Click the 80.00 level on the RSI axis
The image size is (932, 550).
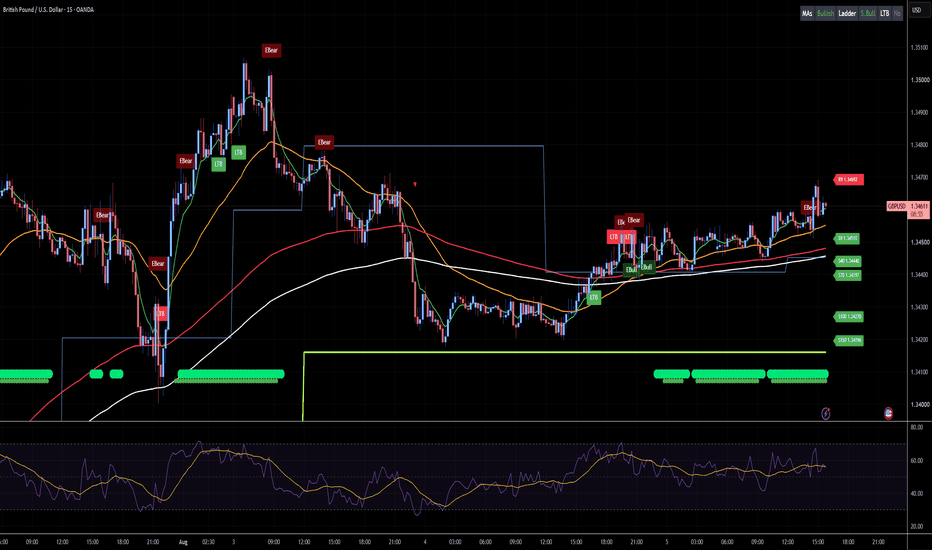click(x=917, y=428)
